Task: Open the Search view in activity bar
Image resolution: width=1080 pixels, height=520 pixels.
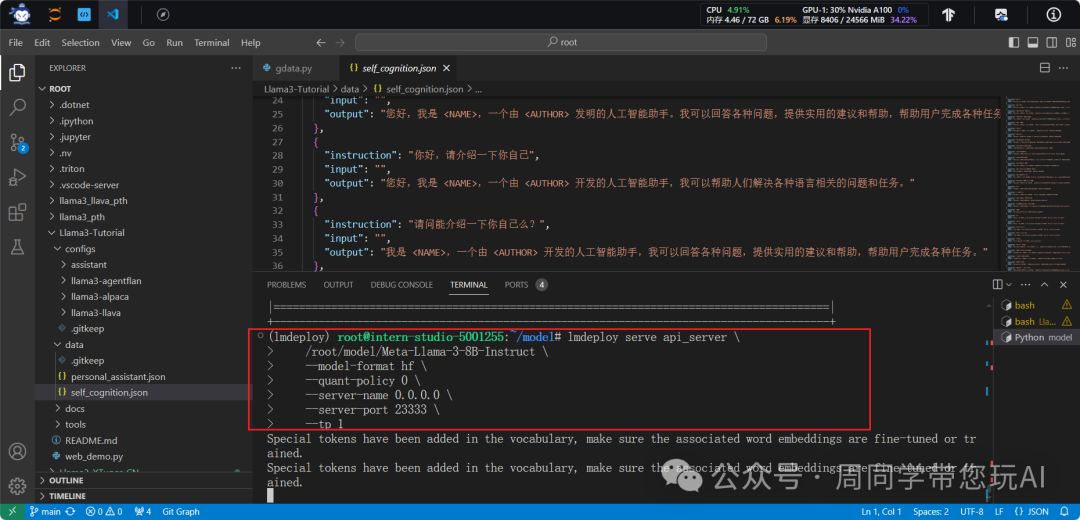Action: point(17,107)
